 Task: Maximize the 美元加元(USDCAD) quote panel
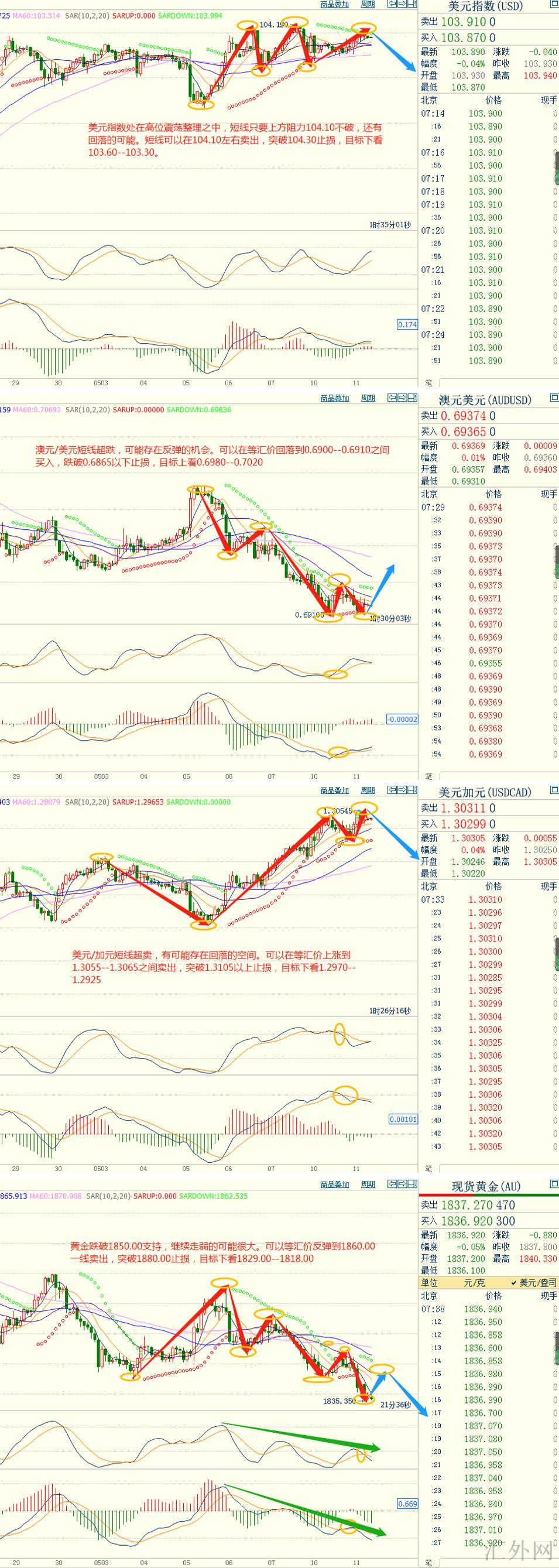pos(554,790)
